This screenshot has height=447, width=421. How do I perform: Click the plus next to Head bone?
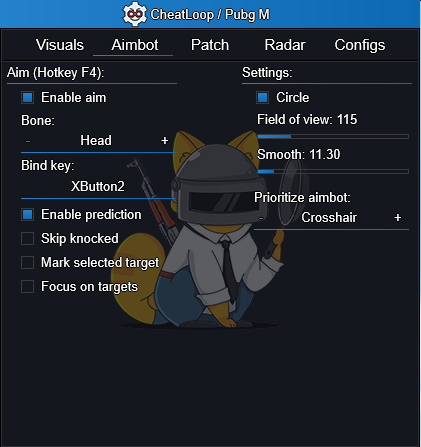pos(164,141)
